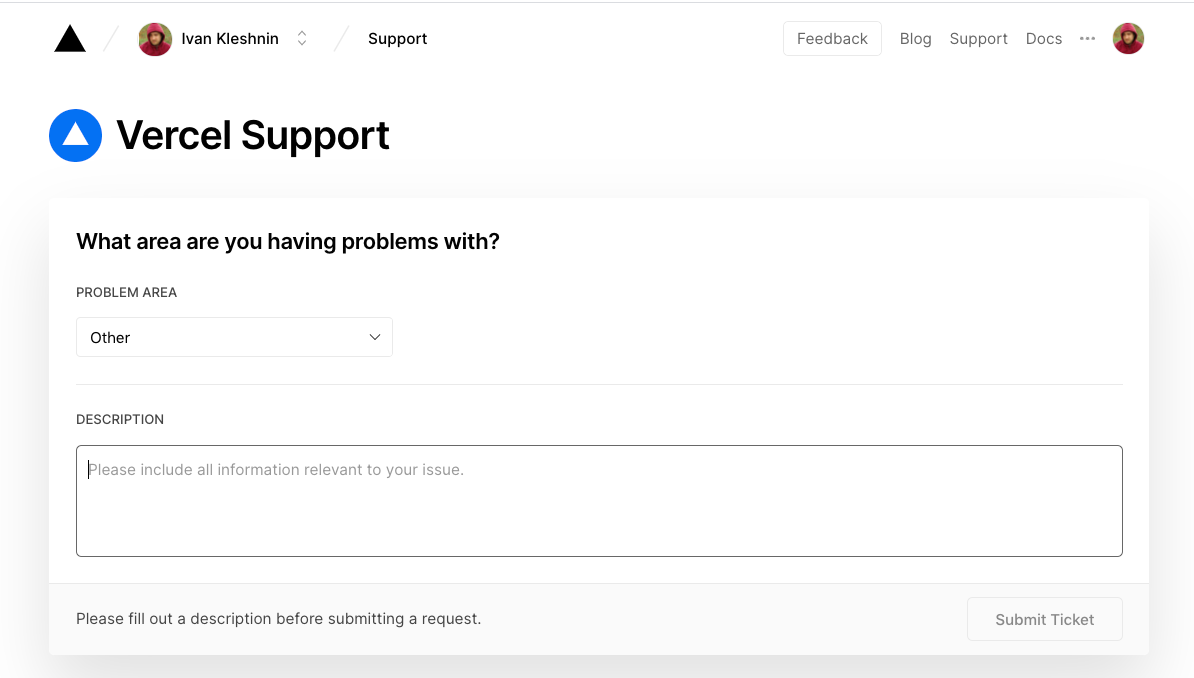Open the account avatar at the top right
This screenshot has width=1194, height=678.
(x=1128, y=38)
